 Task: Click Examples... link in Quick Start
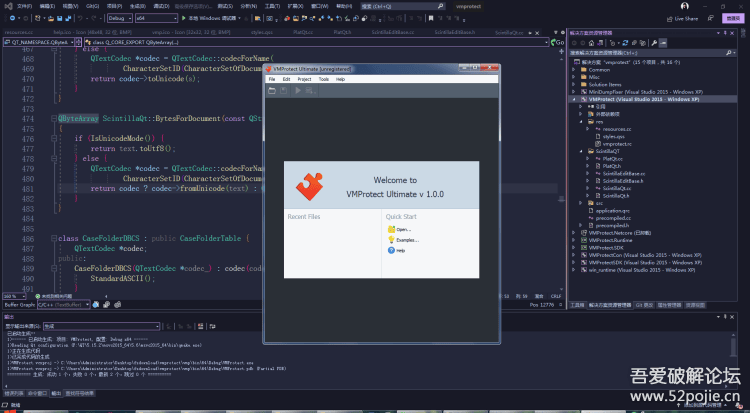click(403, 240)
